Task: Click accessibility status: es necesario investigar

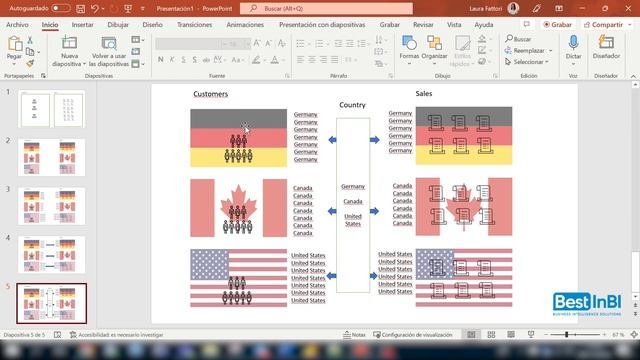Action: tap(116, 335)
